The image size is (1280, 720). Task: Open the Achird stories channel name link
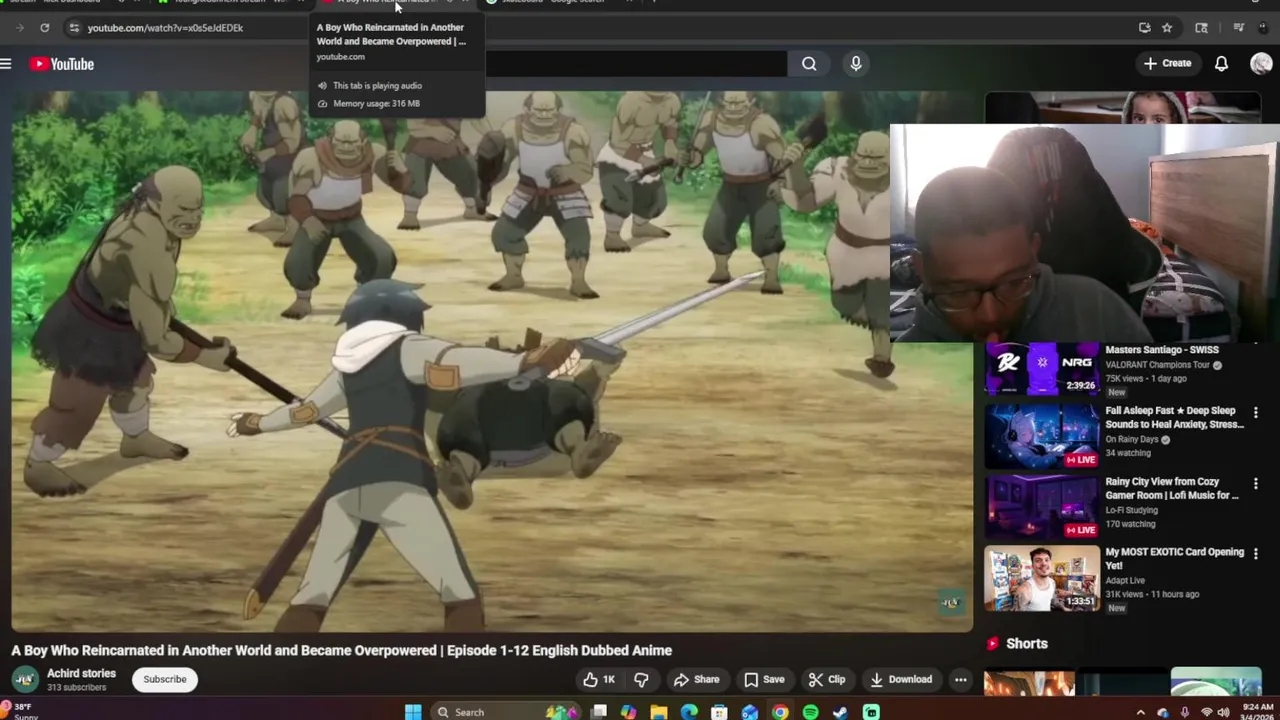click(x=81, y=674)
